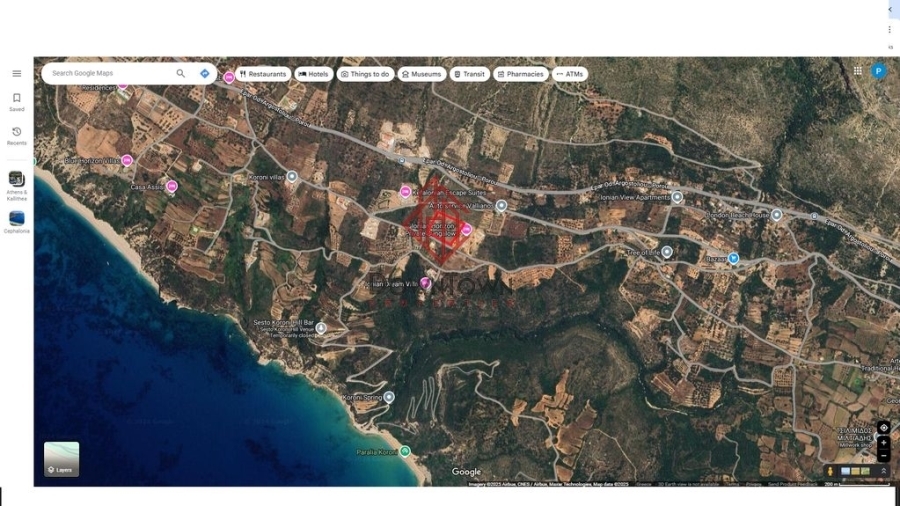
Task: Open the Google account avatar
Action: tap(878, 71)
